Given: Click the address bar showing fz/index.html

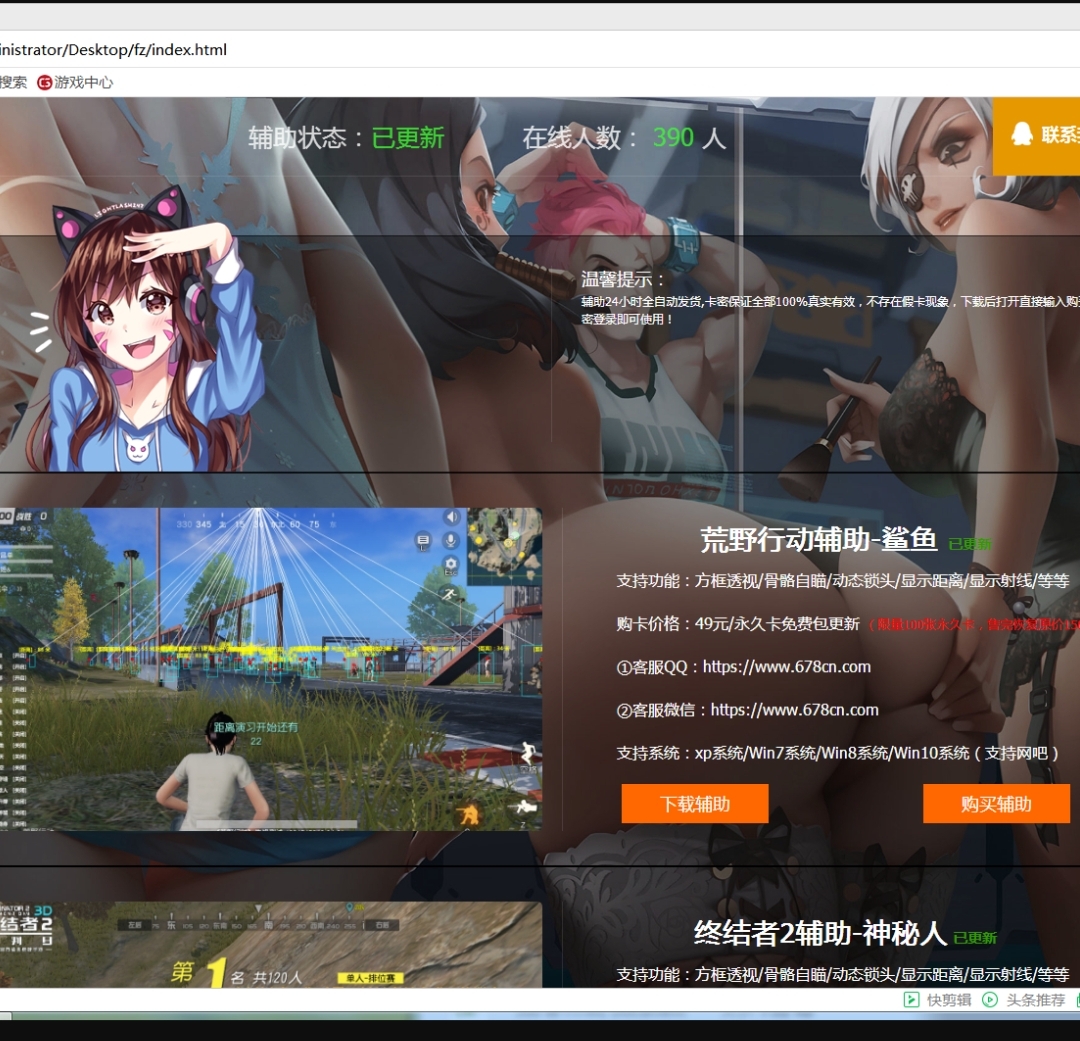Looking at the screenshot, I should 540,50.
